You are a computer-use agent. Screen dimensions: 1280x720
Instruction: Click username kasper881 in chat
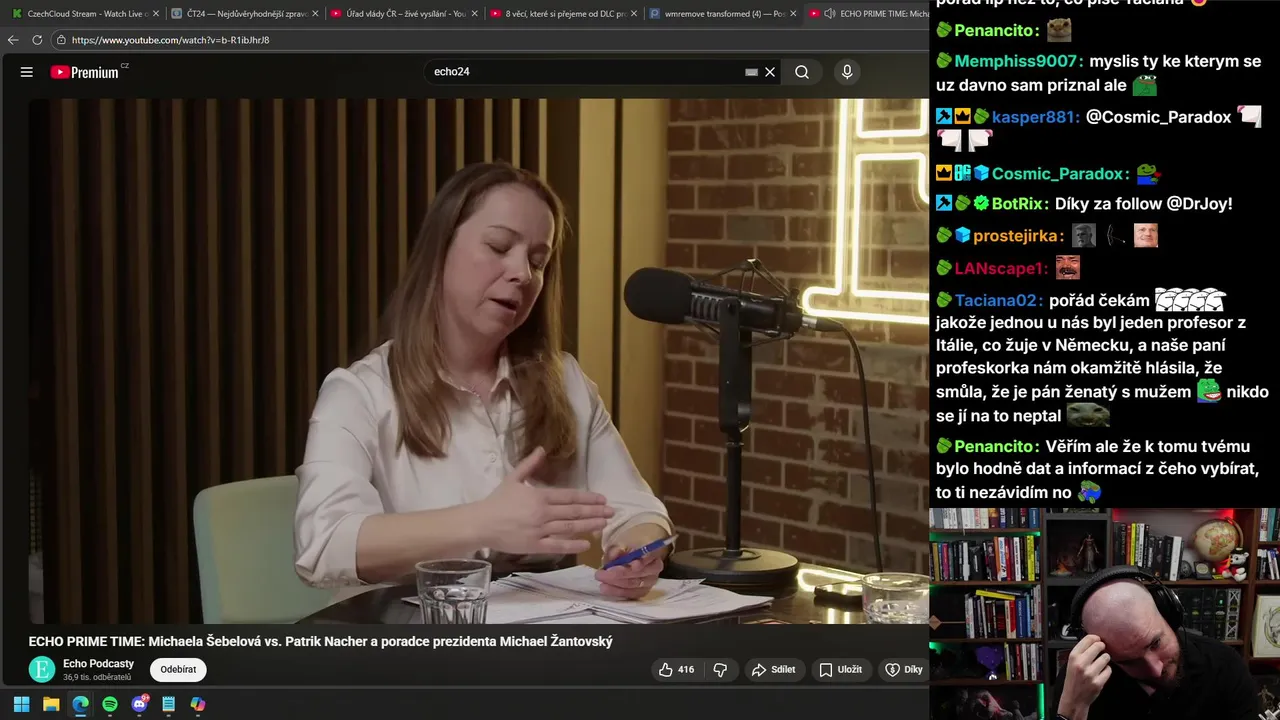coord(1036,117)
